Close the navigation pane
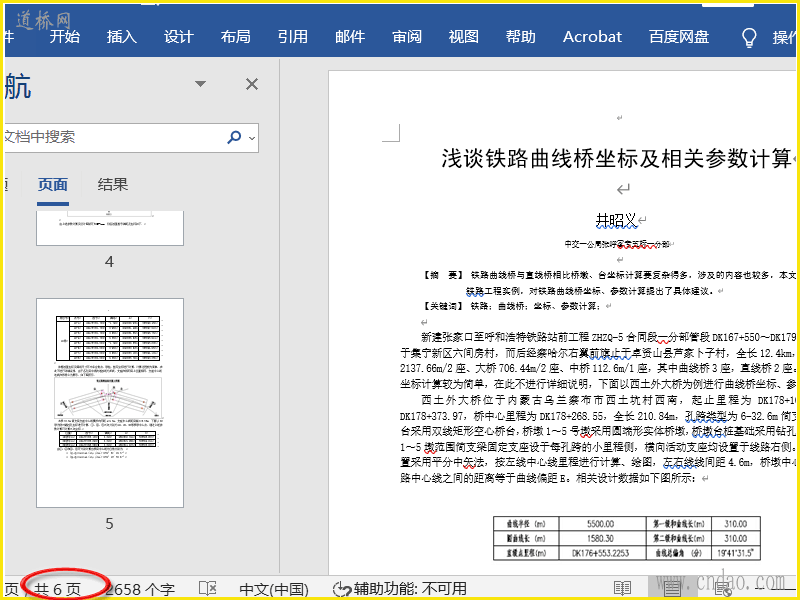 (x=252, y=85)
